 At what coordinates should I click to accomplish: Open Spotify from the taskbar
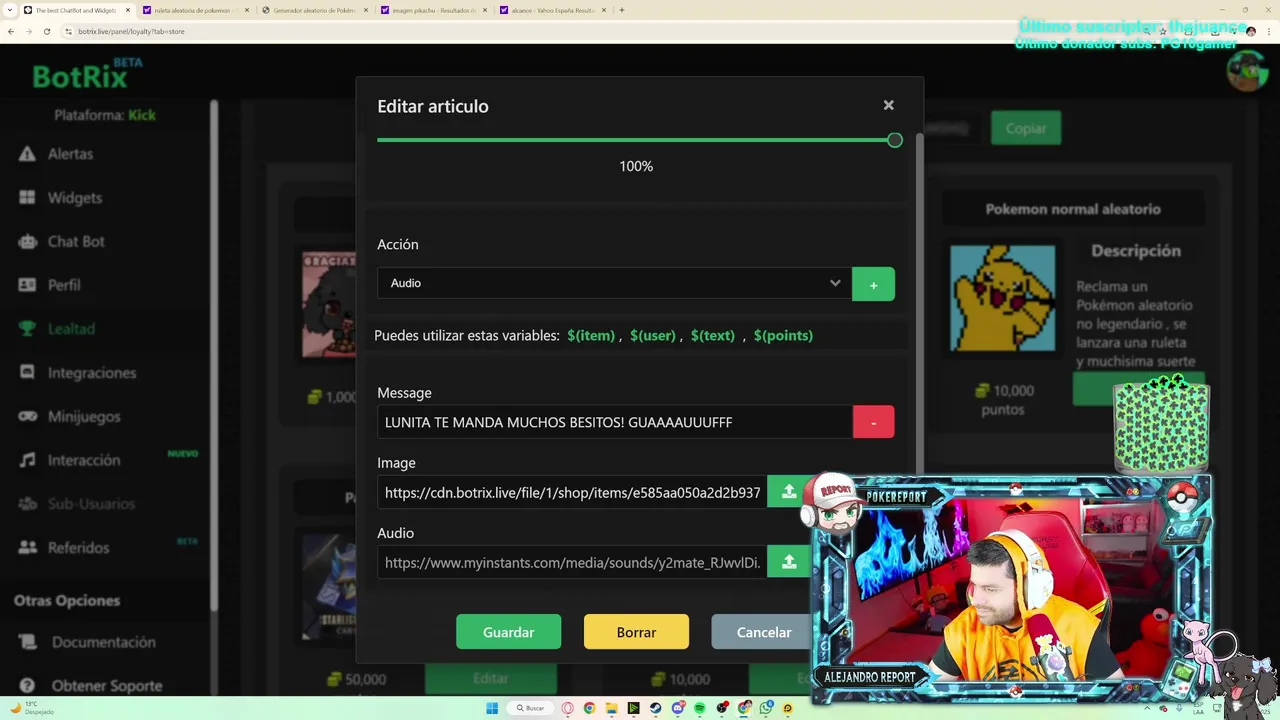(x=700, y=708)
